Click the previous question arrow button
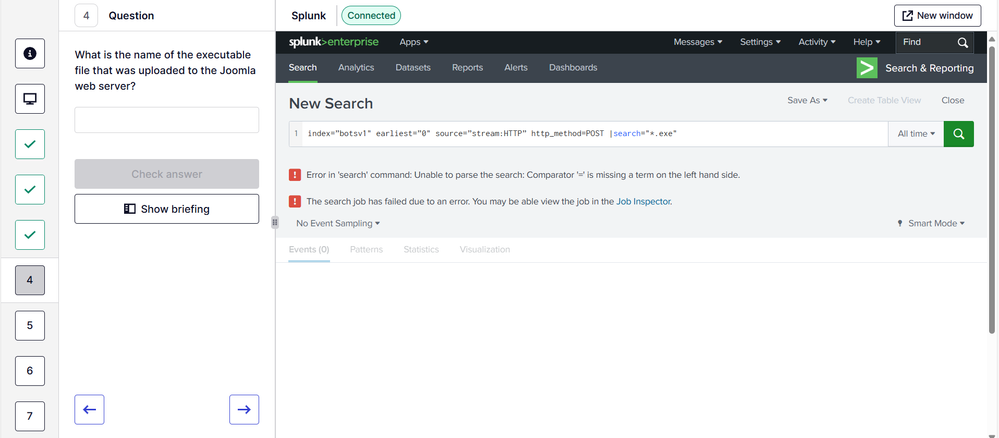The image size is (999, 438). click(89, 409)
